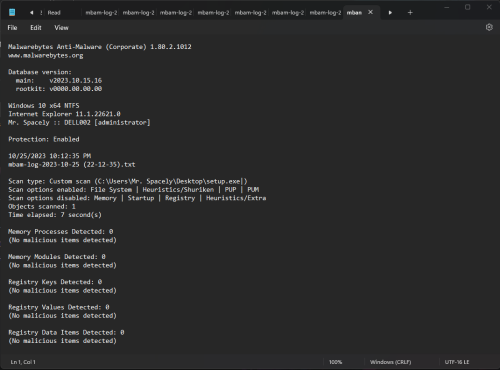Switch to the last mbam-log-2 tab
The height and width of the screenshot is (370, 500).
pyautogui.click(x=325, y=13)
